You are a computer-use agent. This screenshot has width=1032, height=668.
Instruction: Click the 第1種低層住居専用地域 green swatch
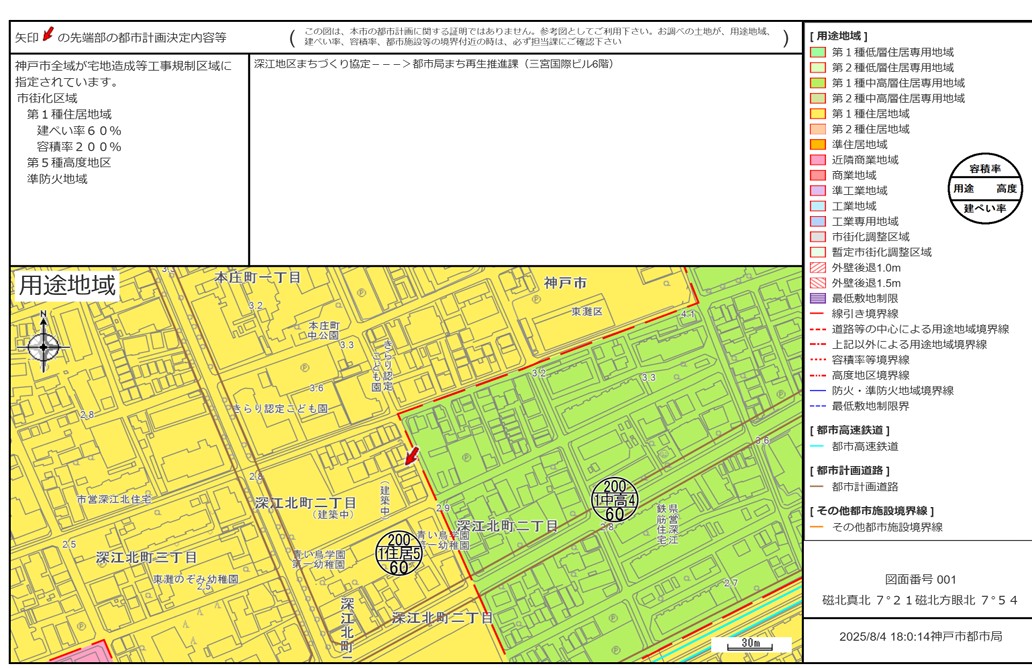point(818,52)
